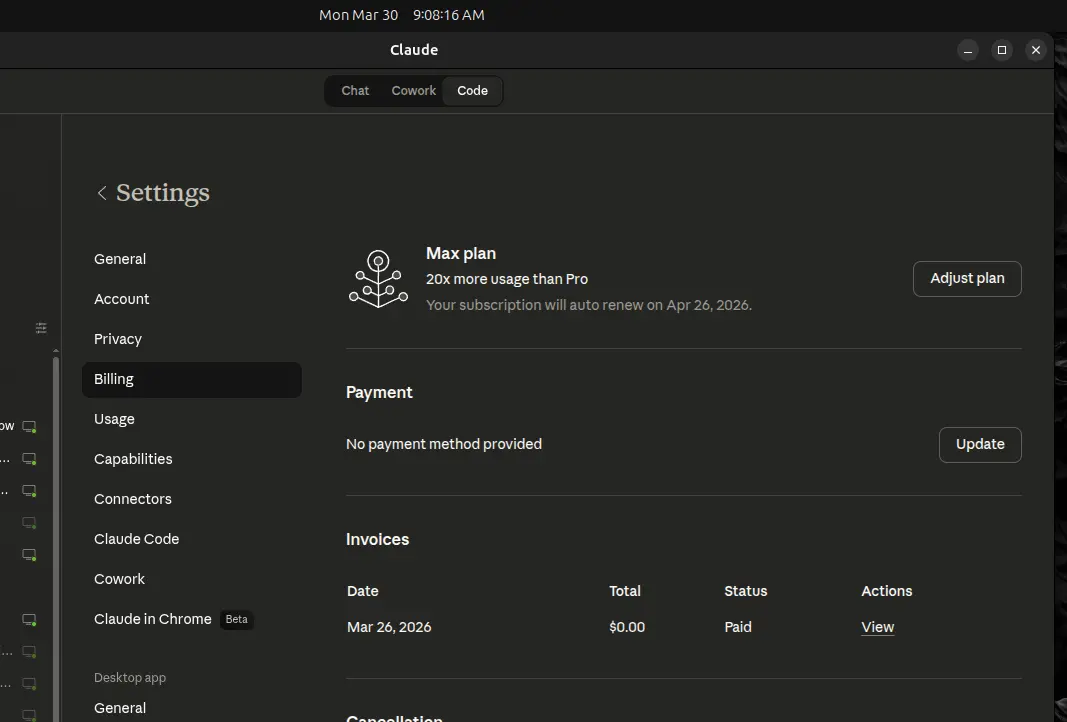Click the Mar 26, 2026 invoice date
Image resolution: width=1067 pixels, height=722 pixels.
[389, 627]
